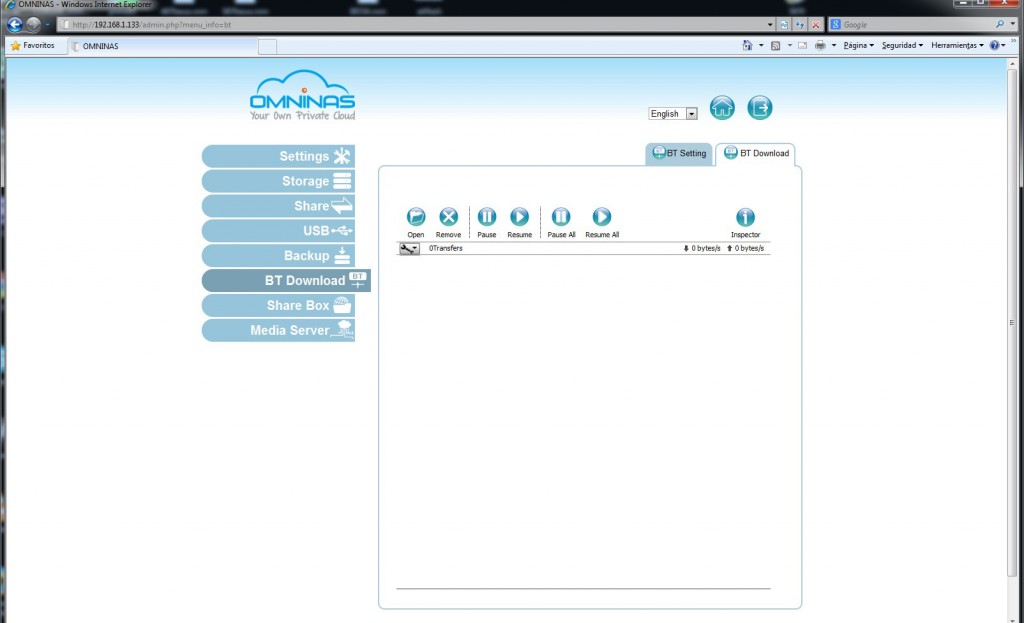Click the 0Transfers status text
This screenshot has width=1024, height=623.
(x=445, y=249)
